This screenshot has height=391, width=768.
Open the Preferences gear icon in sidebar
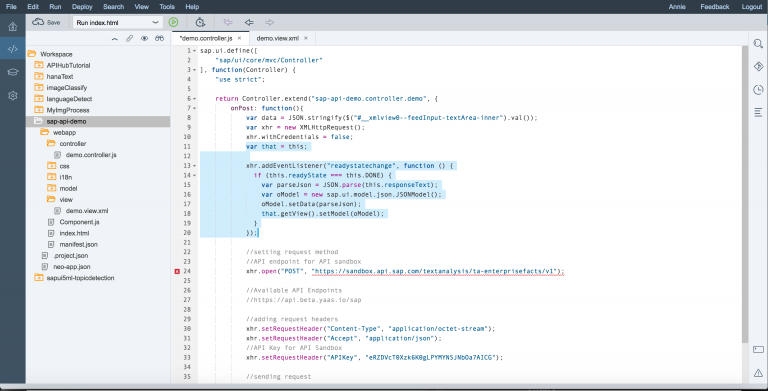(x=13, y=96)
